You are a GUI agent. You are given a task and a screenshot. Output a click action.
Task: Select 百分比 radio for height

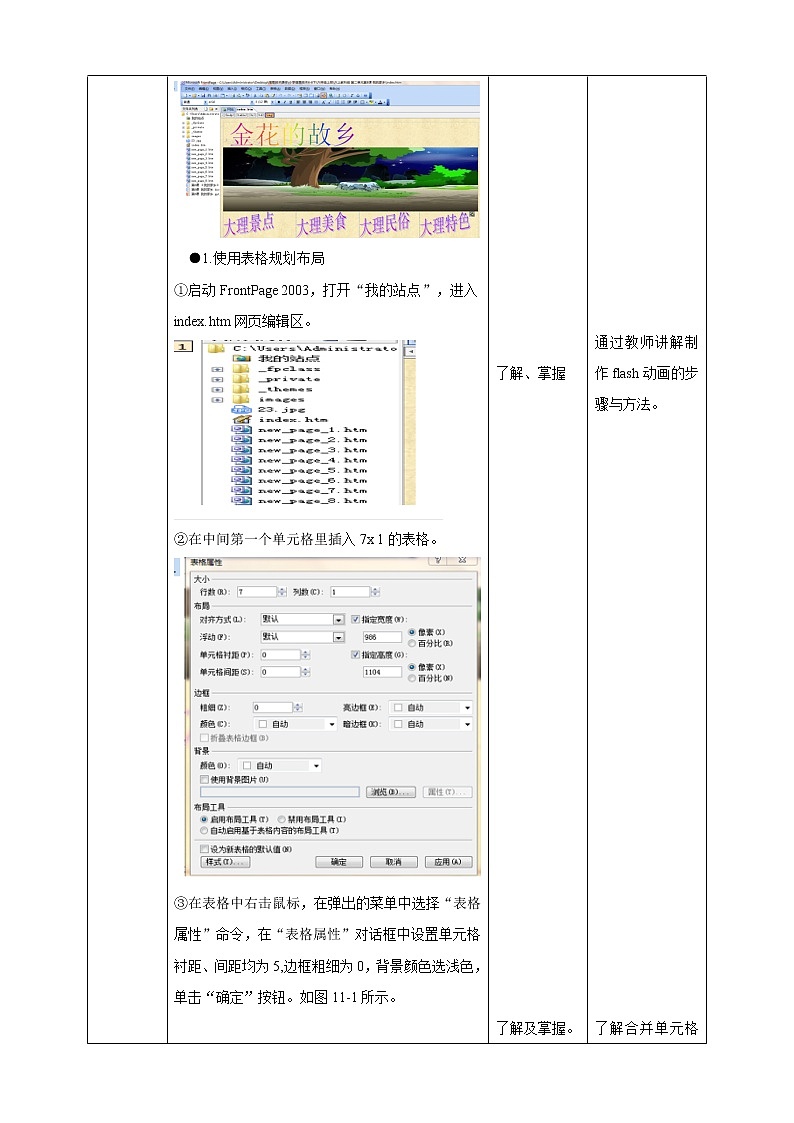(x=412, y=678)
